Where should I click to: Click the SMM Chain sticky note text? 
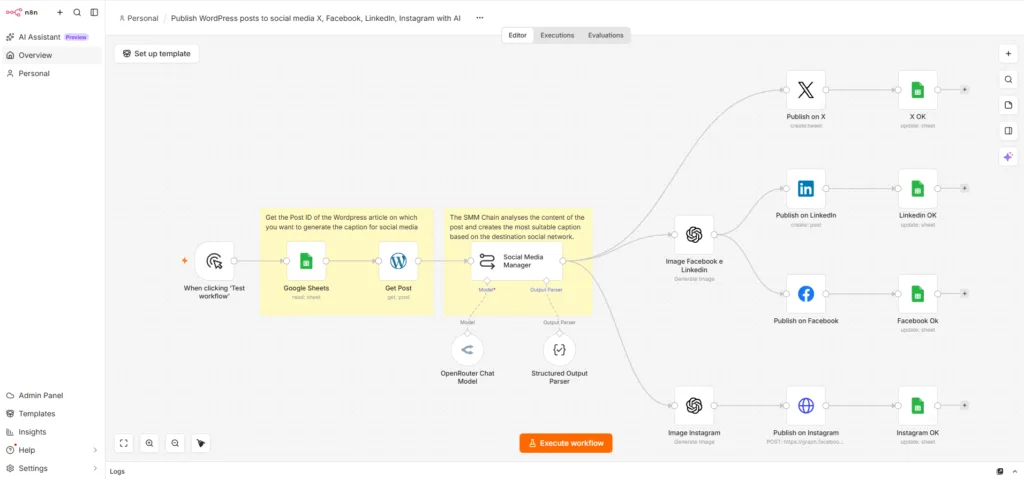517,226
